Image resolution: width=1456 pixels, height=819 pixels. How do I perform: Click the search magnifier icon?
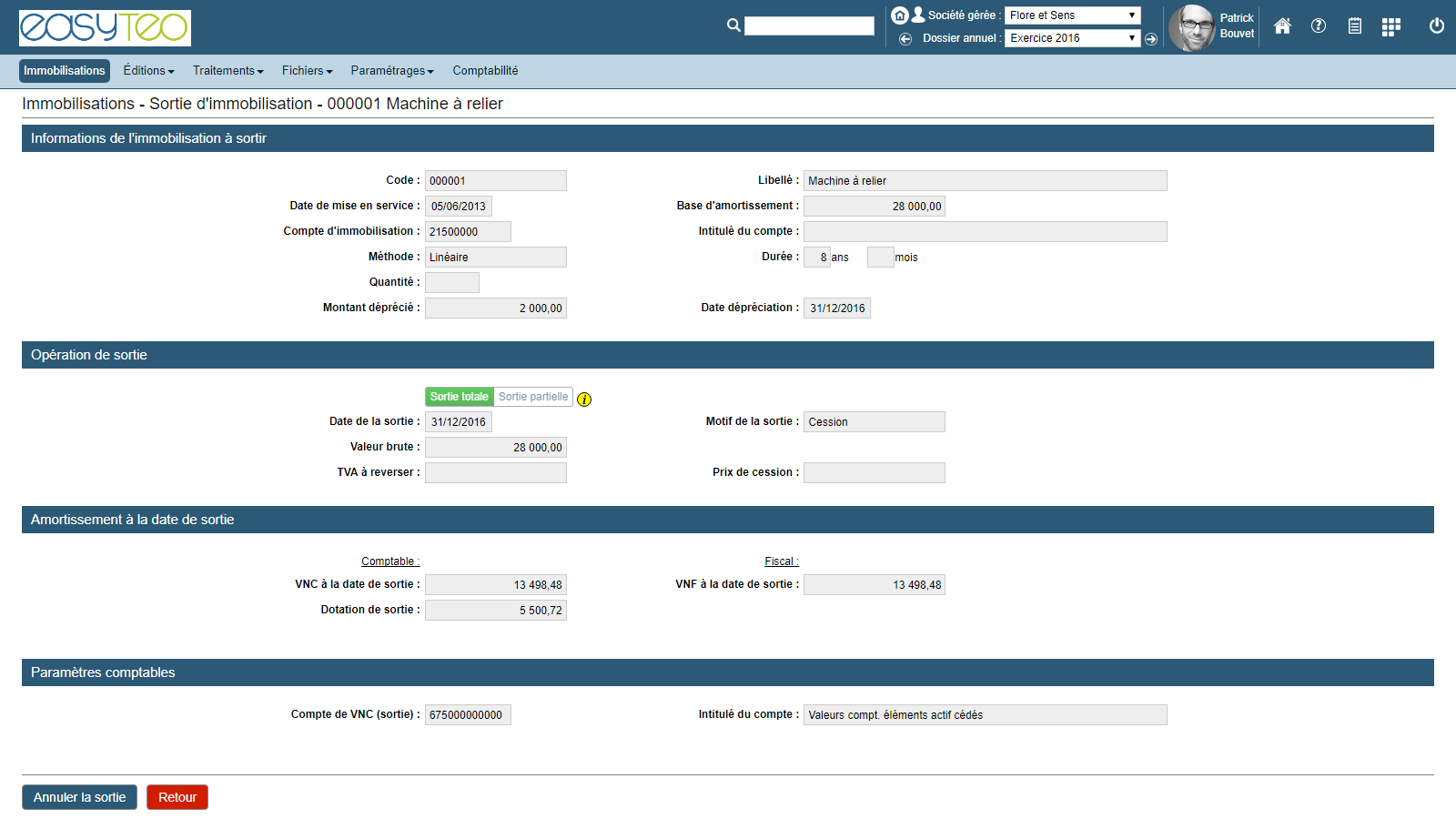733,25
